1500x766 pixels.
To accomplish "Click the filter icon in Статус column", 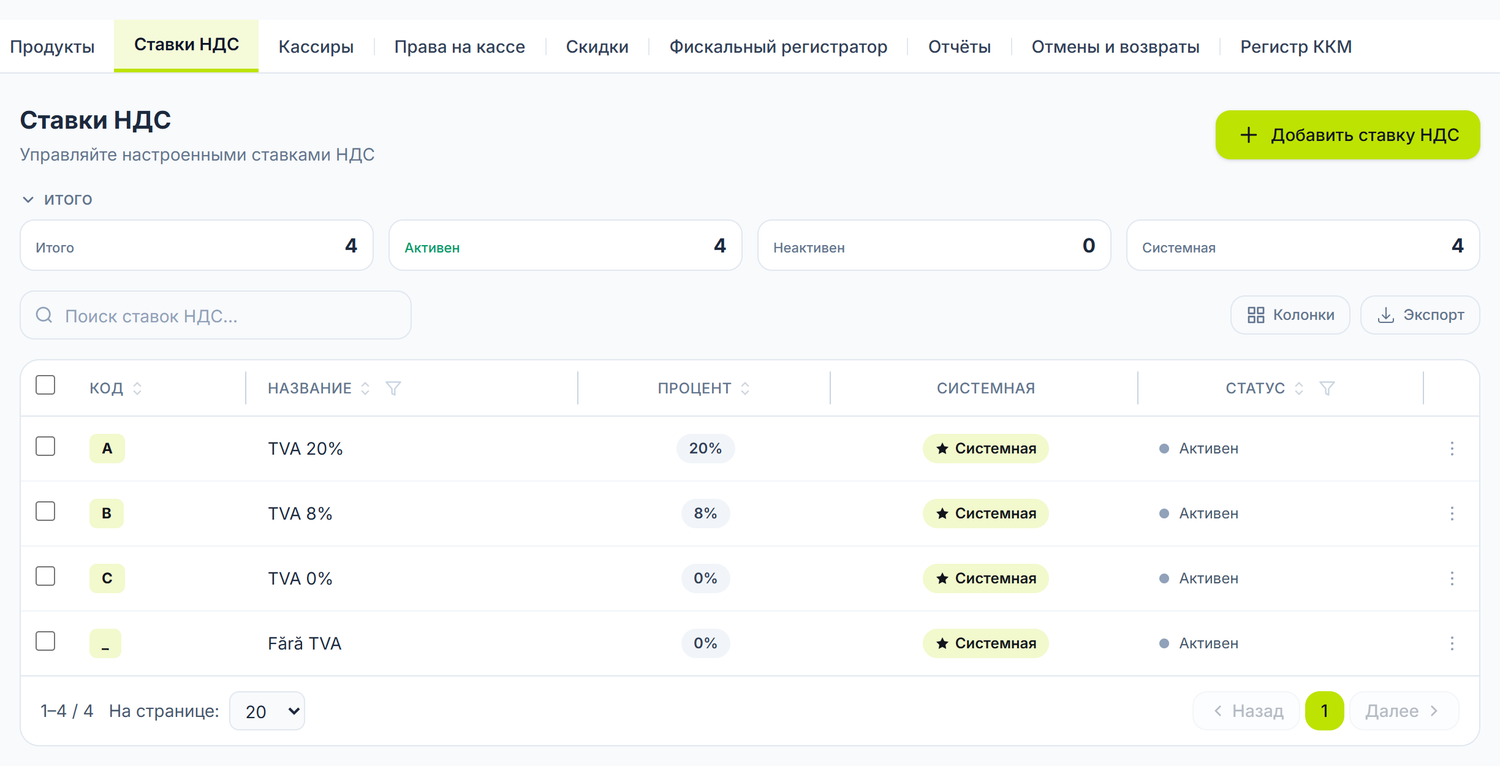I will pos(1327,388).
